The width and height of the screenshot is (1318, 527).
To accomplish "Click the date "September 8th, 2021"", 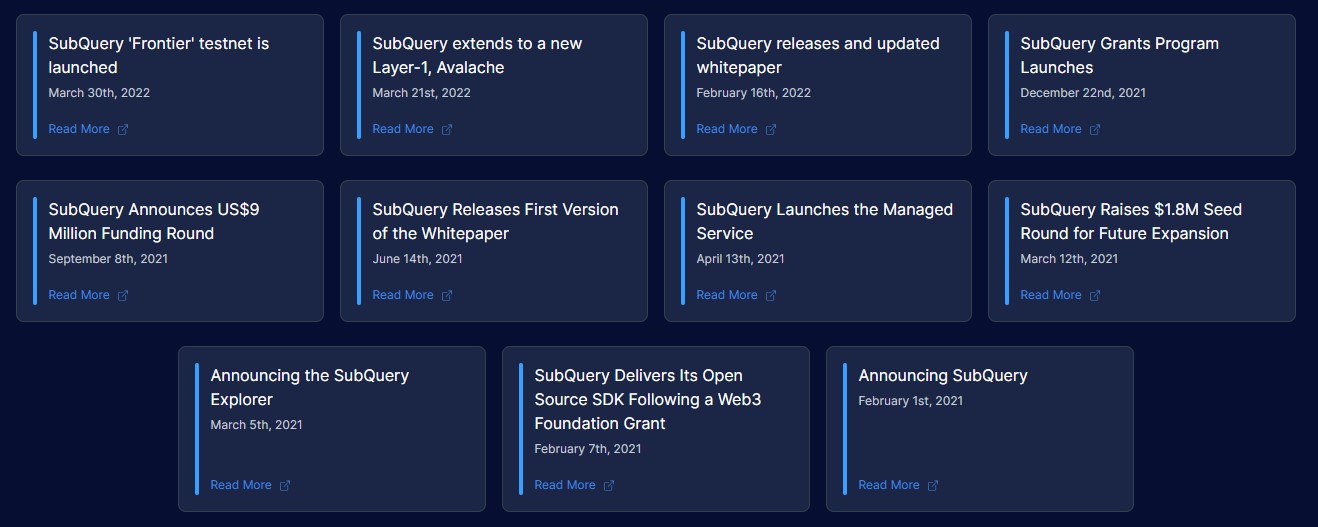I will pos(108,259).
